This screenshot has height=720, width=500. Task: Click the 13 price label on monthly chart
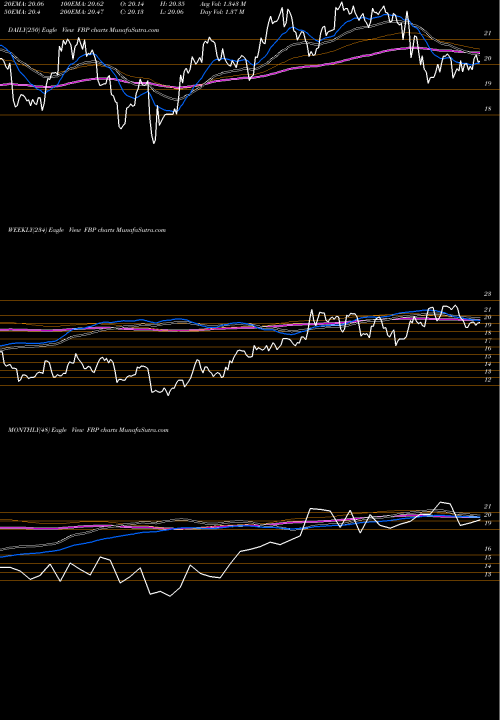(x=488, y=574)
